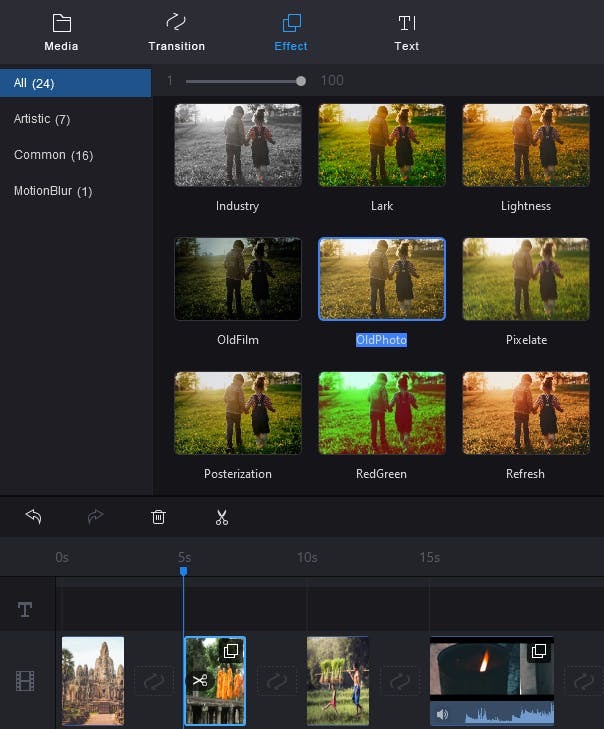Pick the Refresh effect thumbnail
This screenshot has width=604, height=729.
tap(526, 413)
